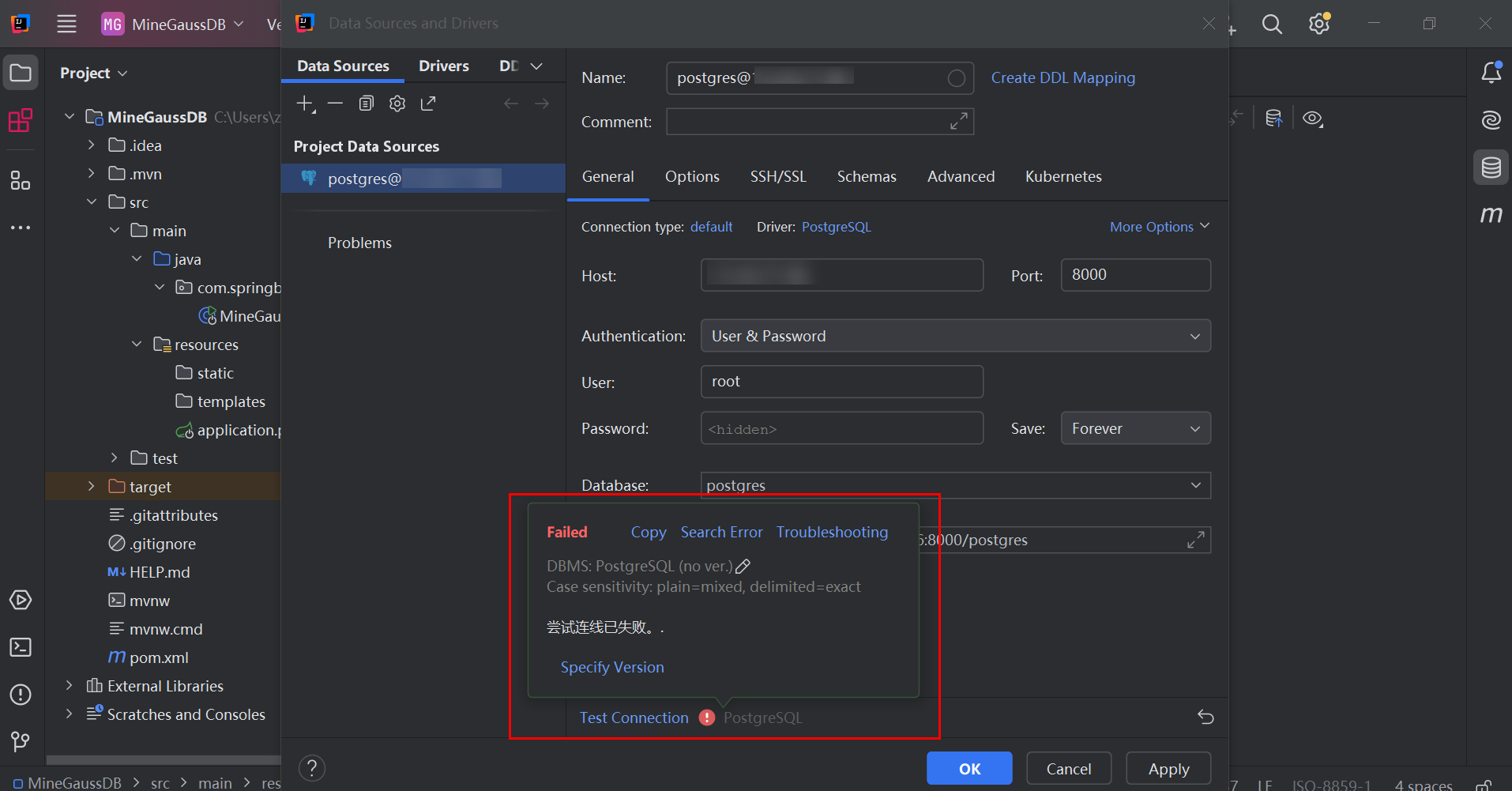Switch to the Drivers tab
1512x791 pixels.
pos(443,66)
